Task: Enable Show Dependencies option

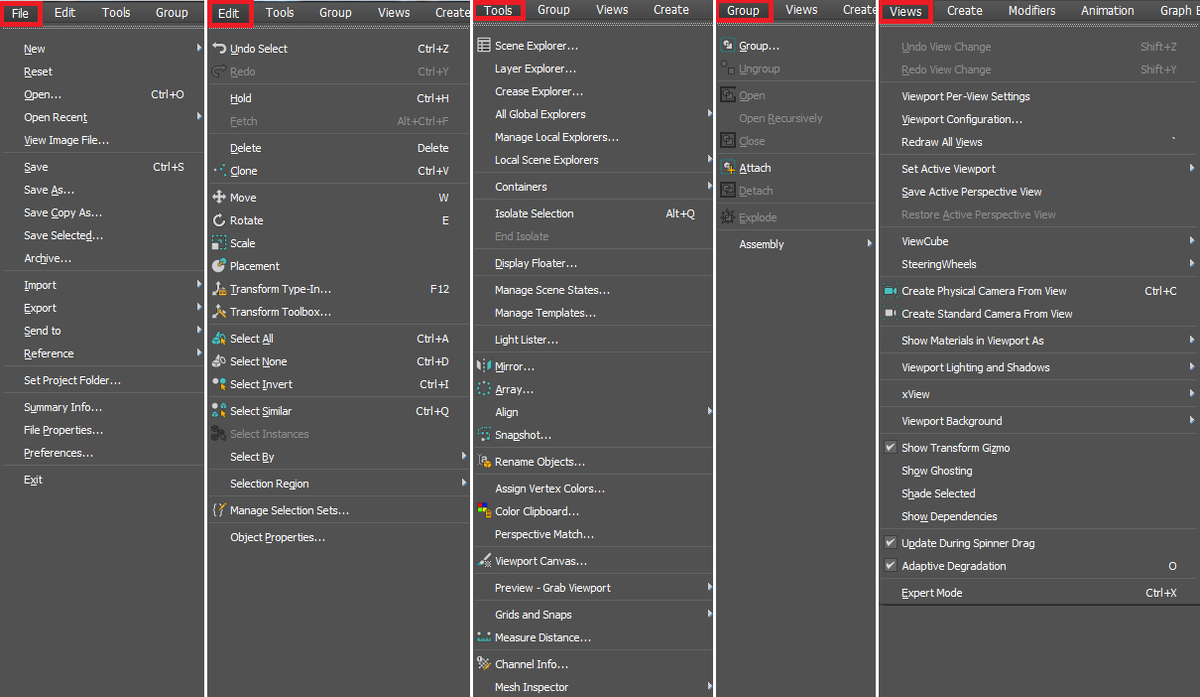Action: tap(949, 517)
